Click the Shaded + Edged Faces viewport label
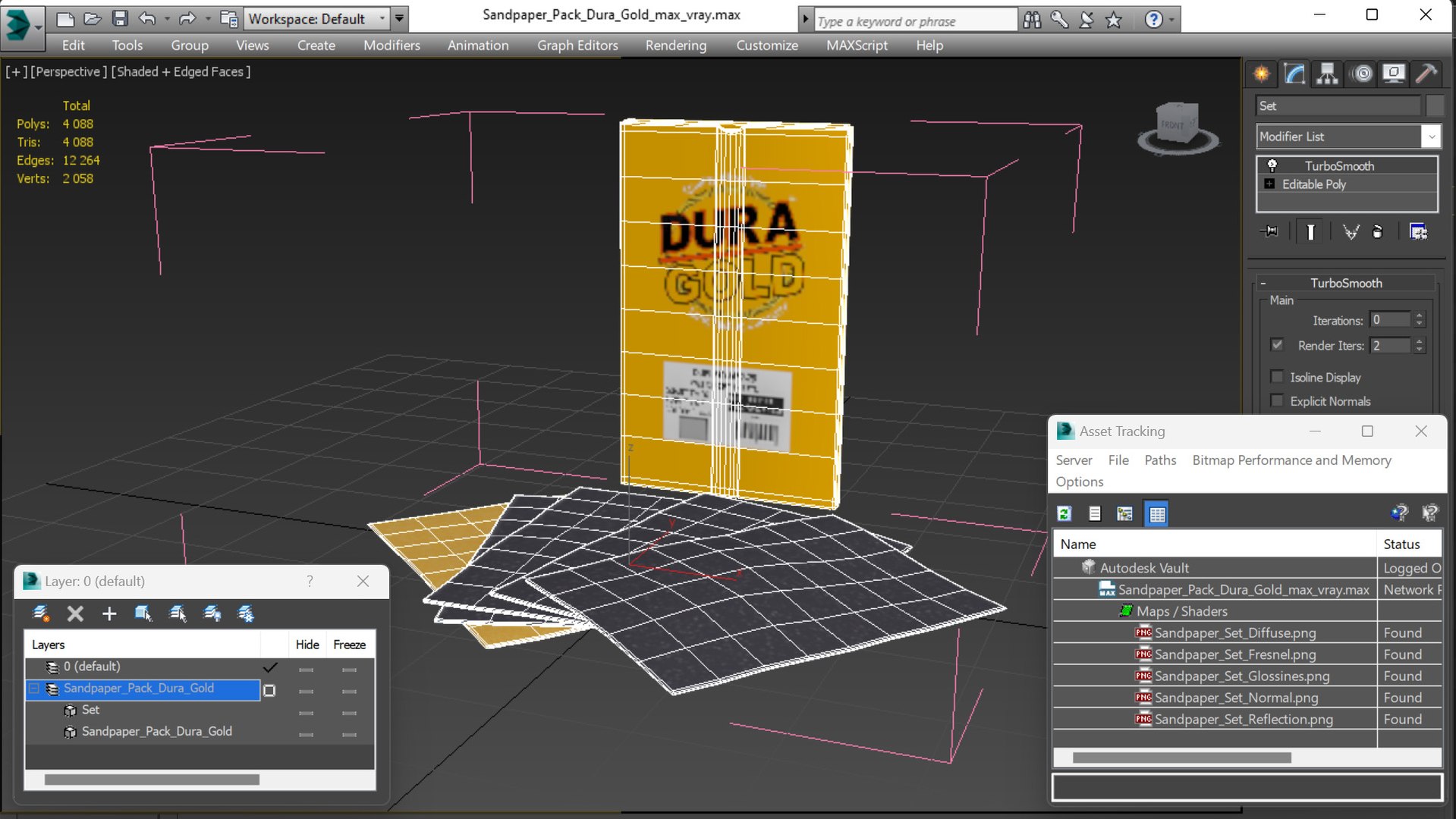Image resolution: width=1456 pixels, height=819 pixels. point(181,71)
